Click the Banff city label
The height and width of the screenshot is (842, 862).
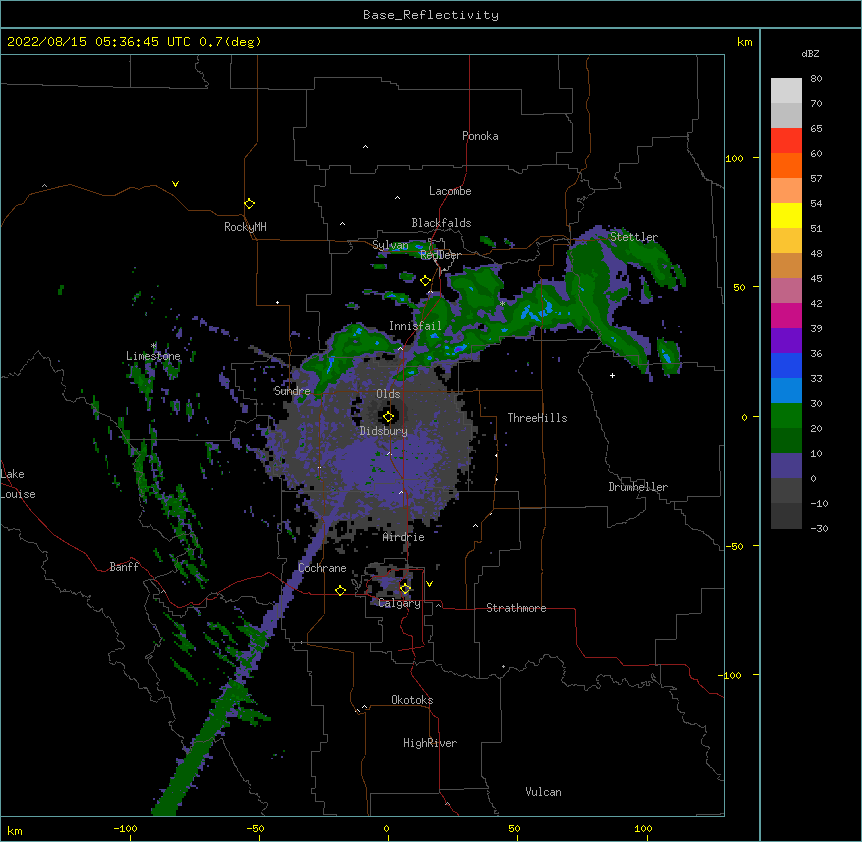124,567
